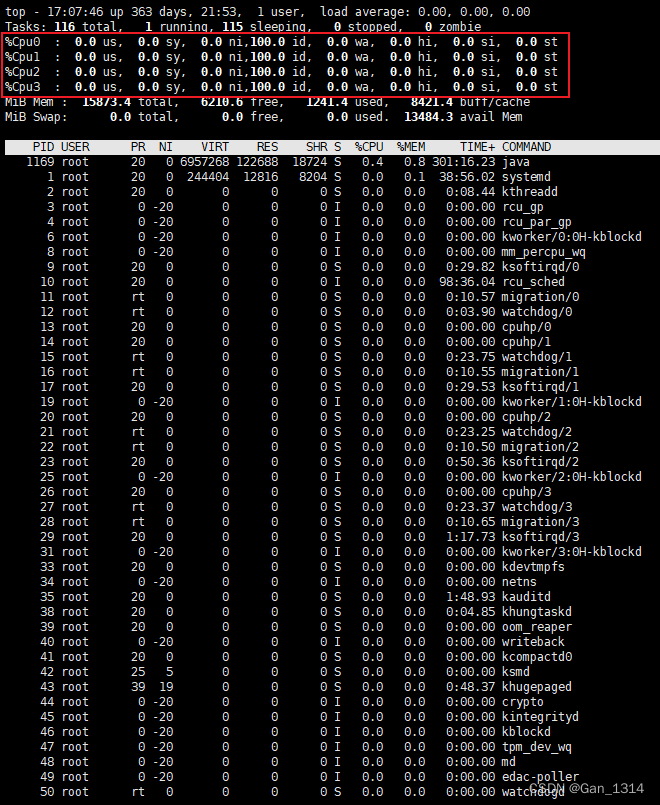Viewport: 660px width, 805px height.
Task: Select the java process name
Action: coord(515,162)
